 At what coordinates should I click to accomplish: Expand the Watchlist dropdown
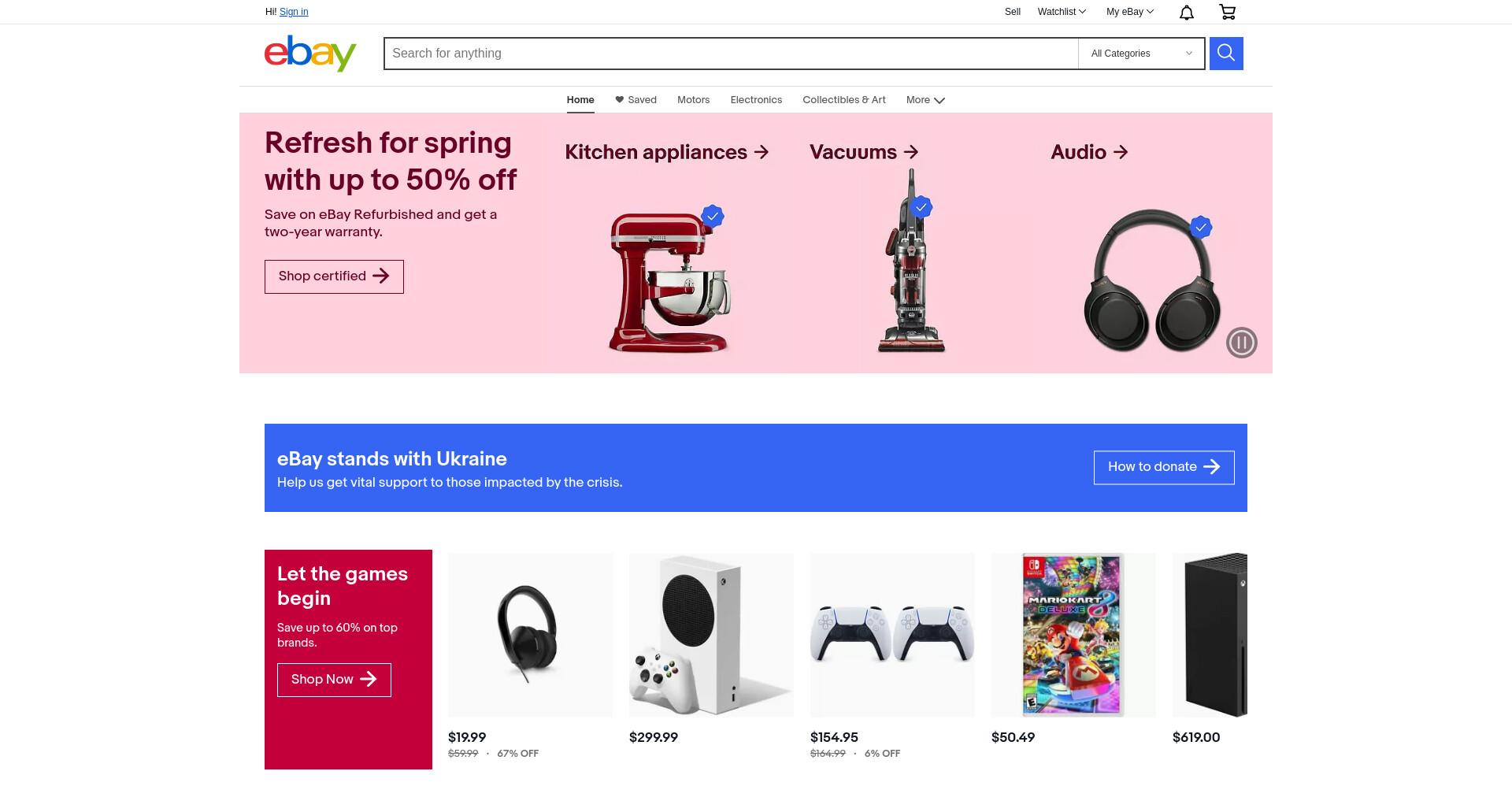(x=1062, y=12)
